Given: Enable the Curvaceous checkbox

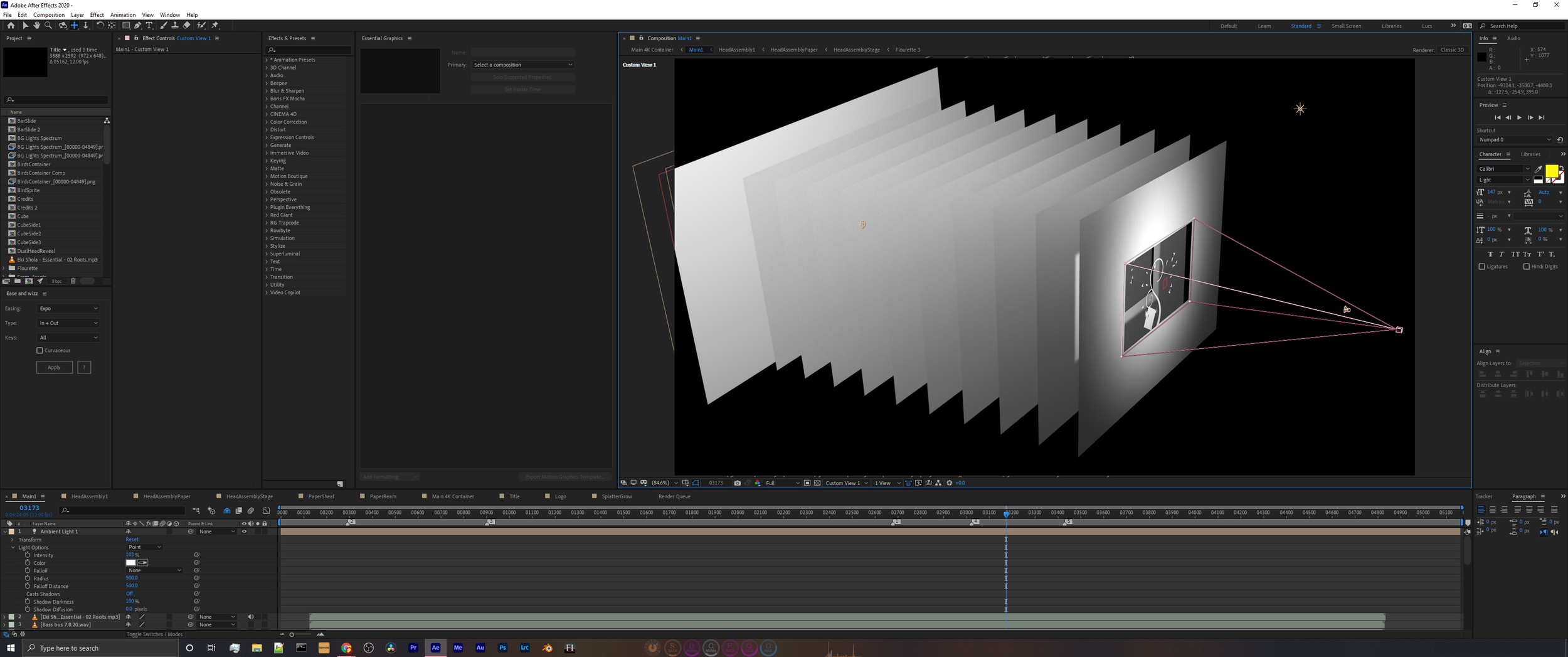Looking at the screenshot, I should click(40, 351).
